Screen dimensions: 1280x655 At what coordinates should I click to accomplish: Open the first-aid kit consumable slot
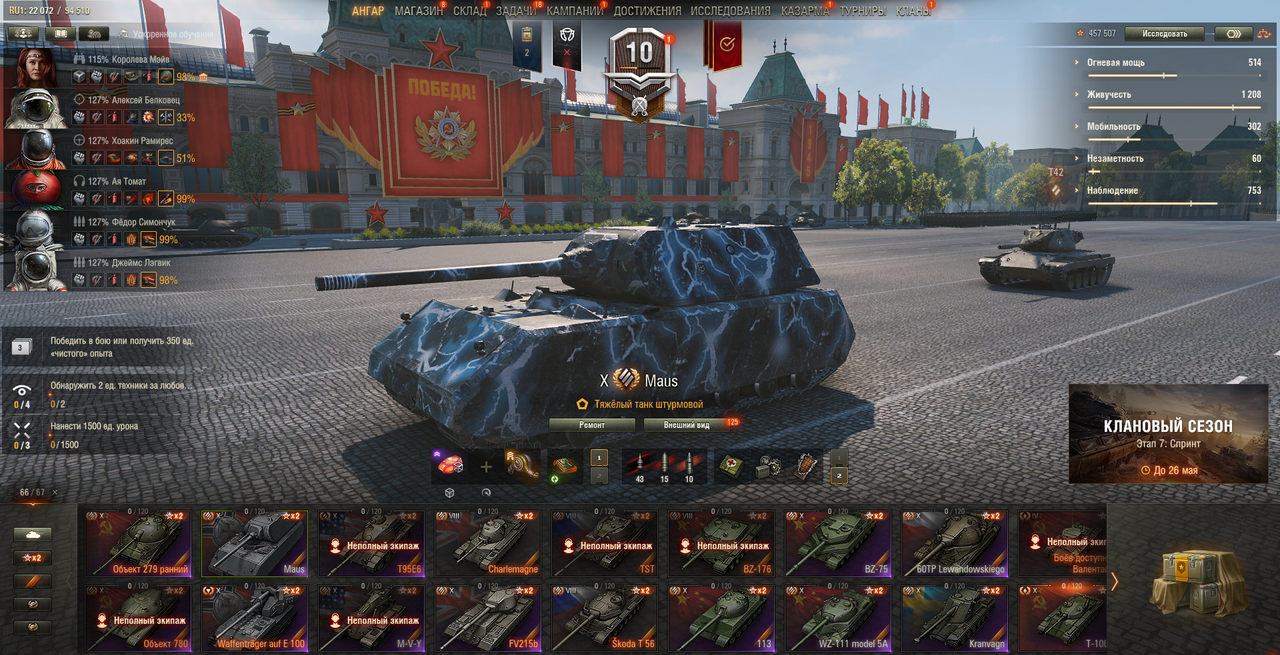tap(732, 466)
